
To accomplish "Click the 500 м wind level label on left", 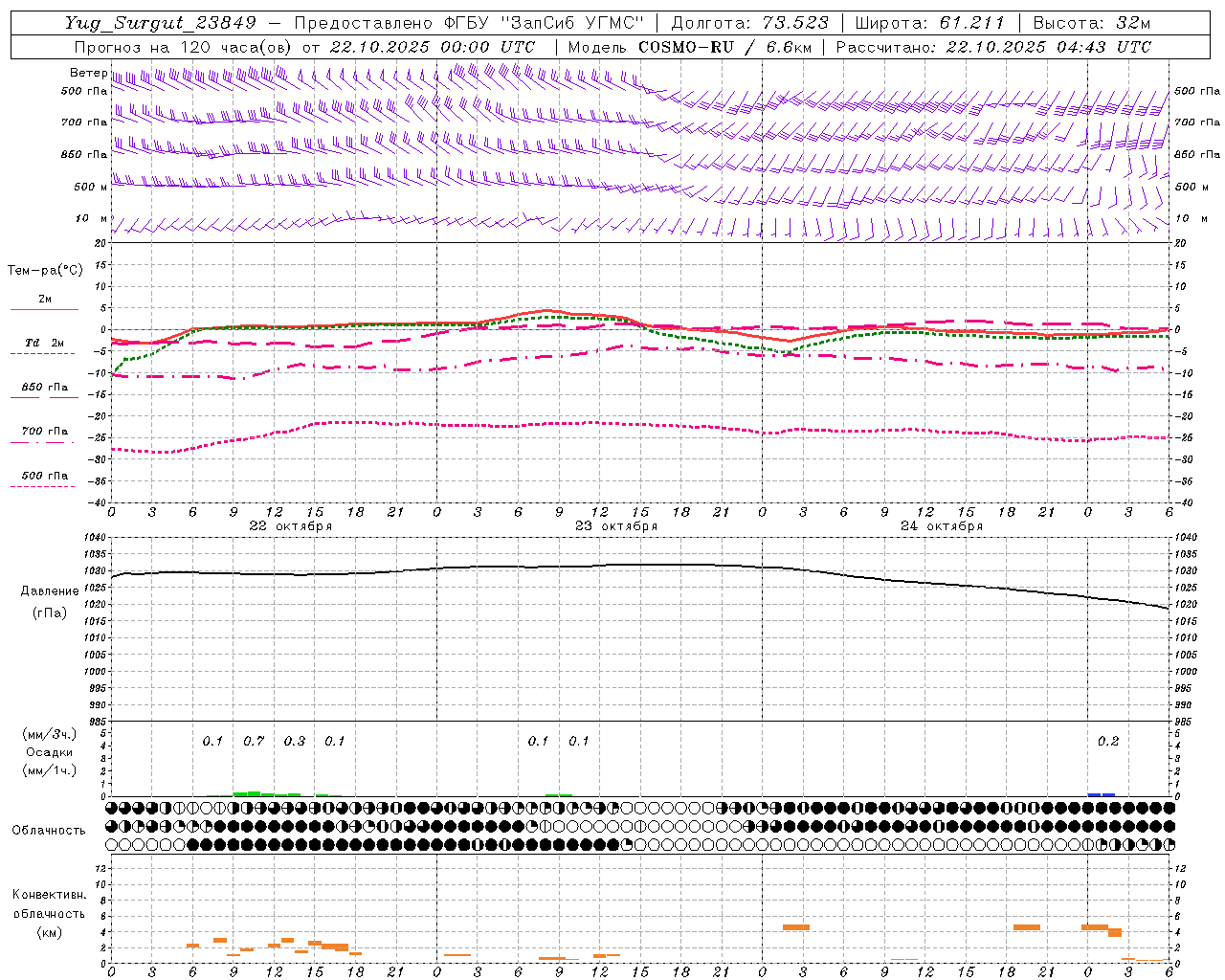I will point(91,187).
